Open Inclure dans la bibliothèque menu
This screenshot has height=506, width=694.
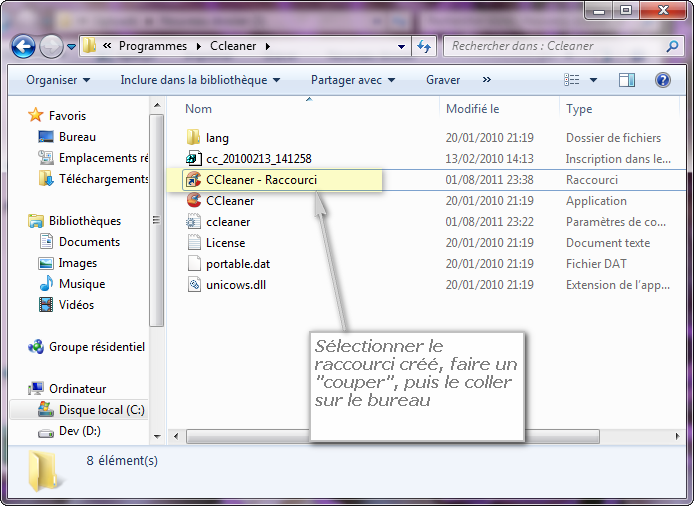pos(200,80)
